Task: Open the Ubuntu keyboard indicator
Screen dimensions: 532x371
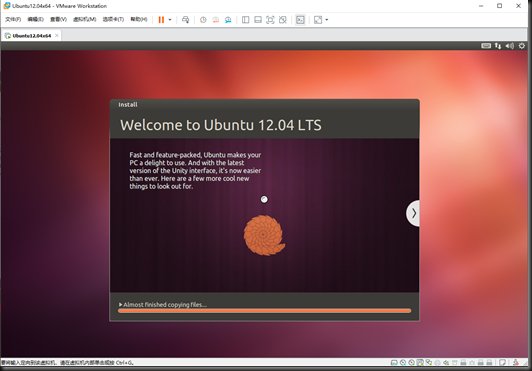Action: pos(486,46)
